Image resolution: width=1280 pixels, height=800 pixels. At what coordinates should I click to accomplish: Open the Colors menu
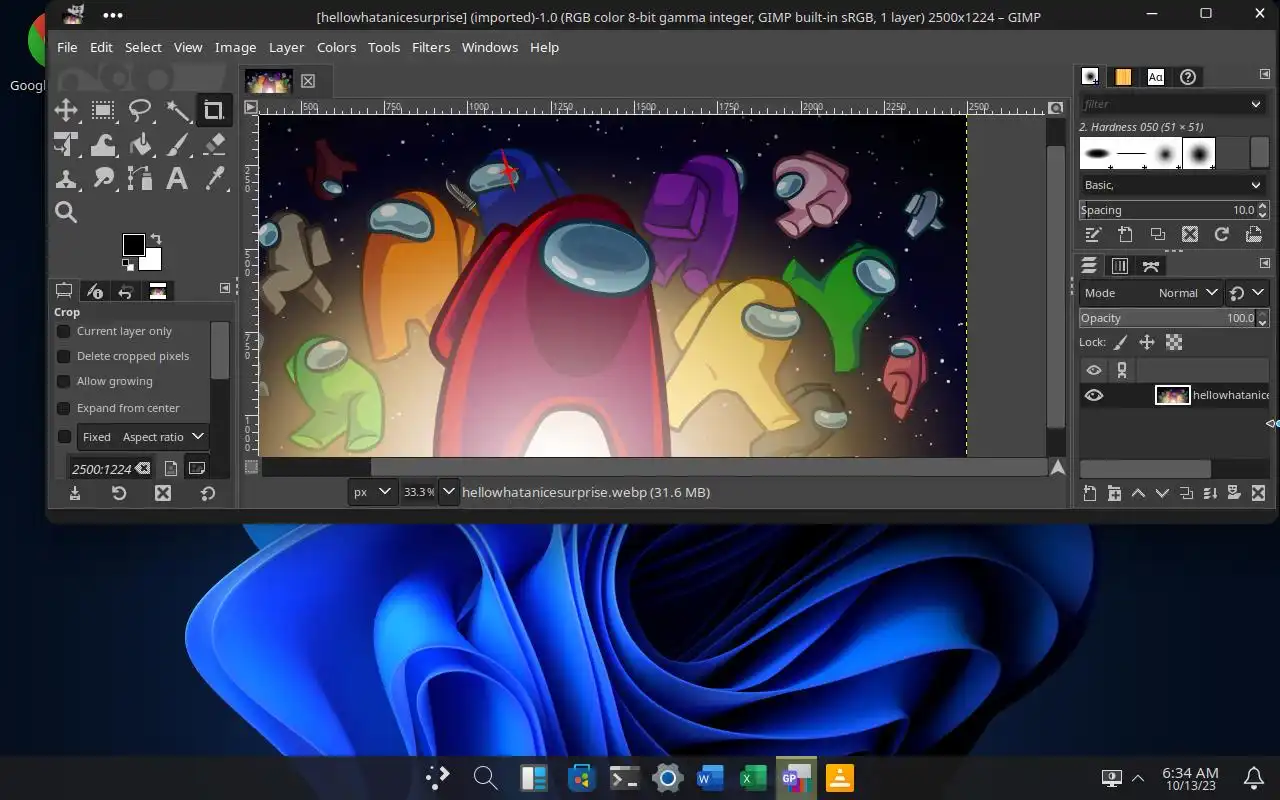(336, 47)
